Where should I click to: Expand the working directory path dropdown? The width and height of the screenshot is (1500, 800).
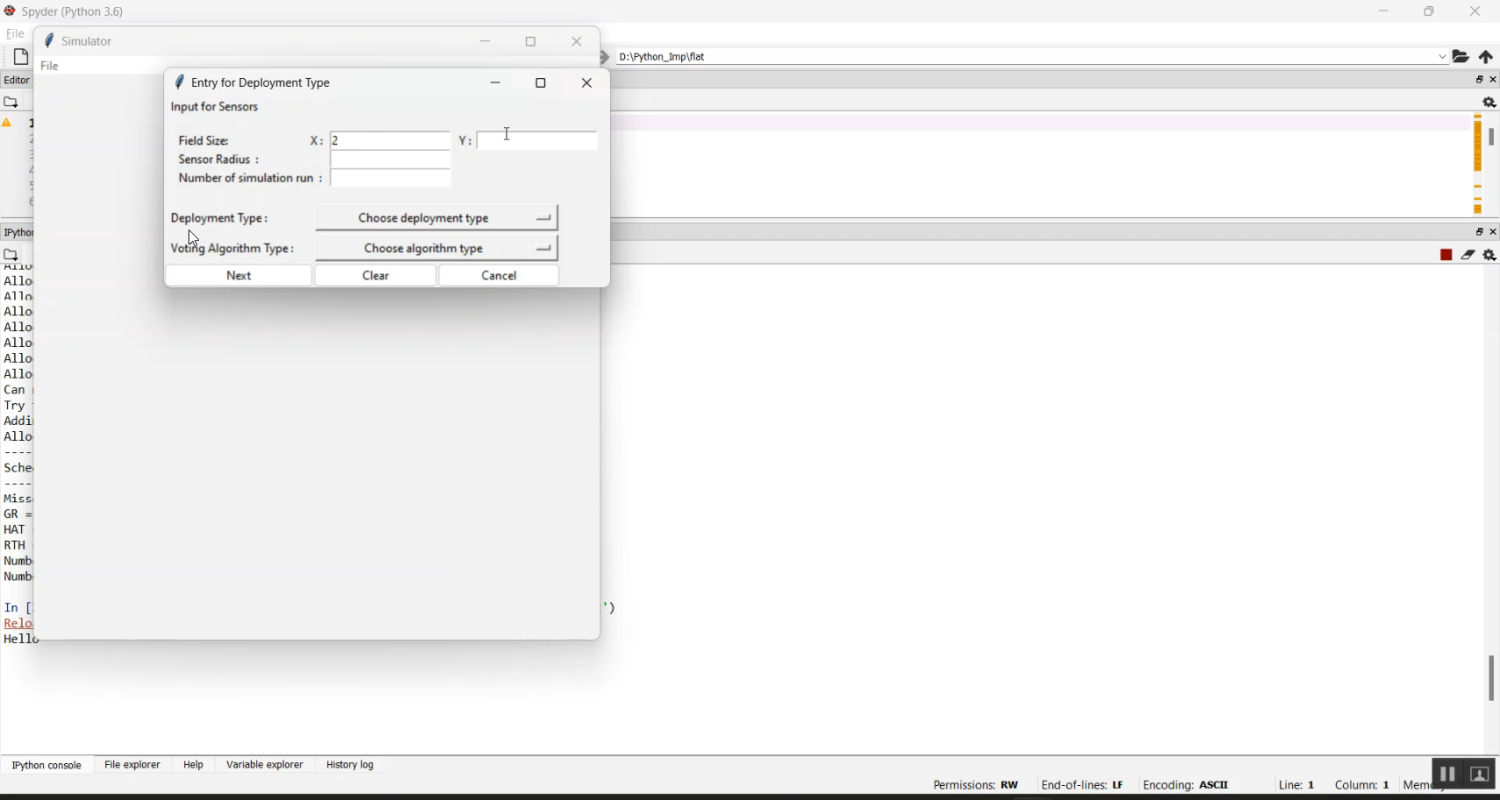1442,57
